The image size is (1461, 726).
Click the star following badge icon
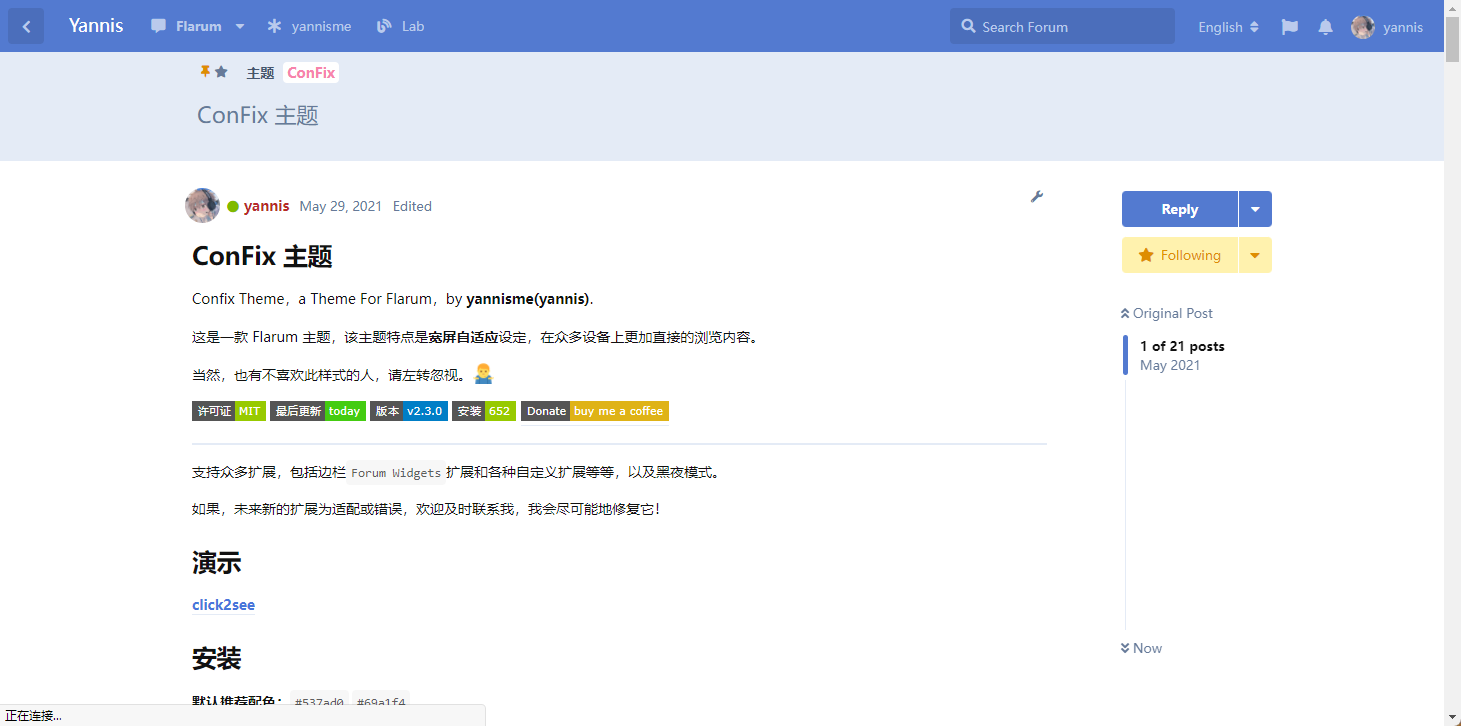tap(221, 72)
